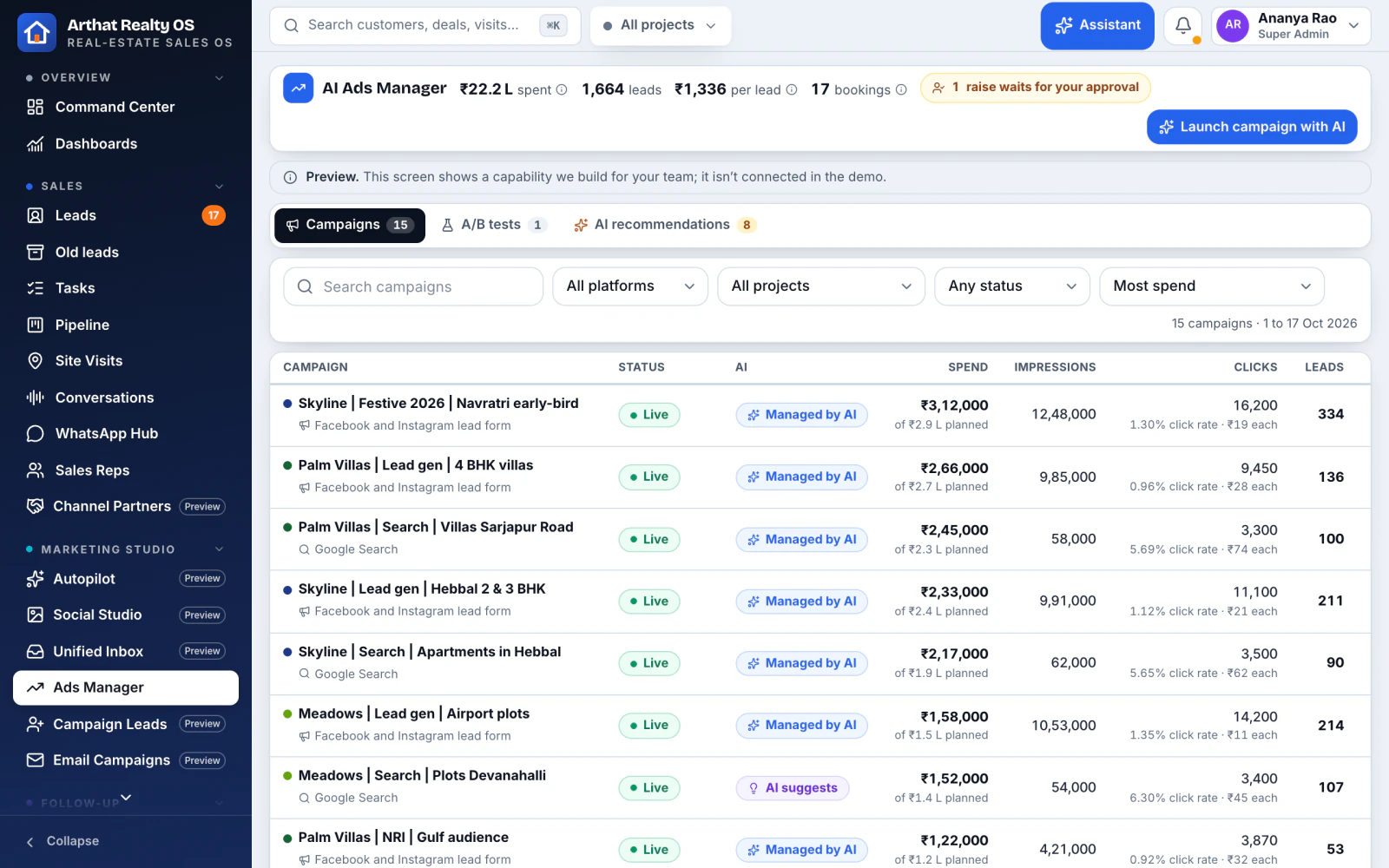Open Leads in the sidebar
The height and width of the screenshot is (868, 1389).
click(x=126, y=215)
